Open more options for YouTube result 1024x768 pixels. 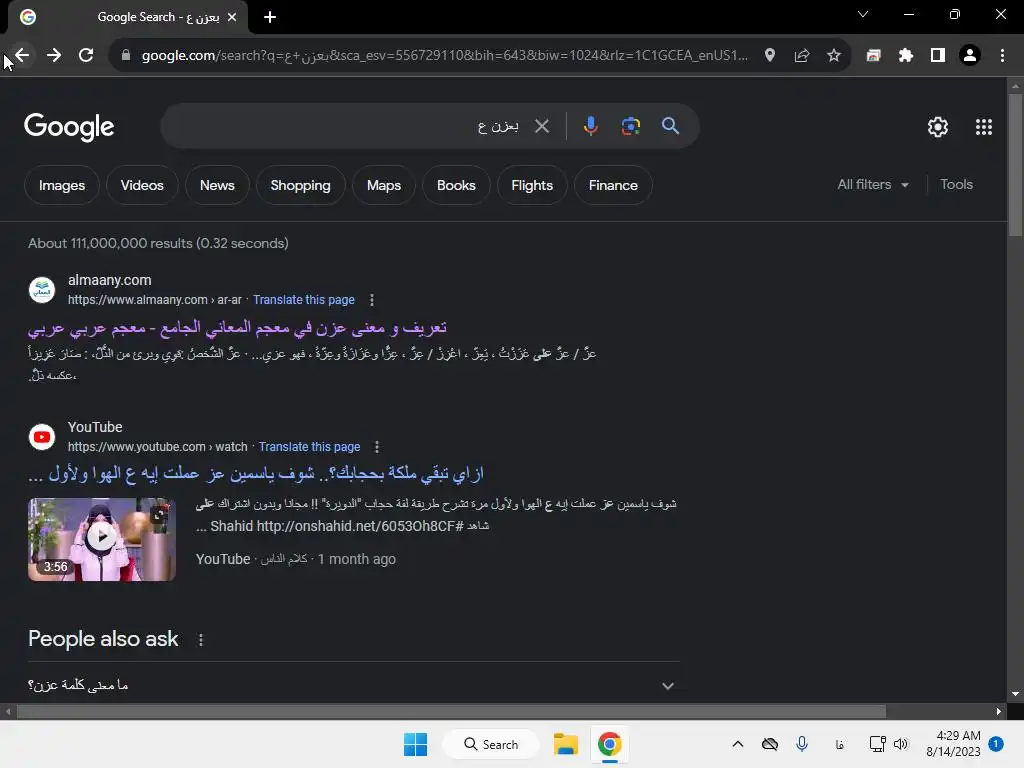(x=377, y=447)
